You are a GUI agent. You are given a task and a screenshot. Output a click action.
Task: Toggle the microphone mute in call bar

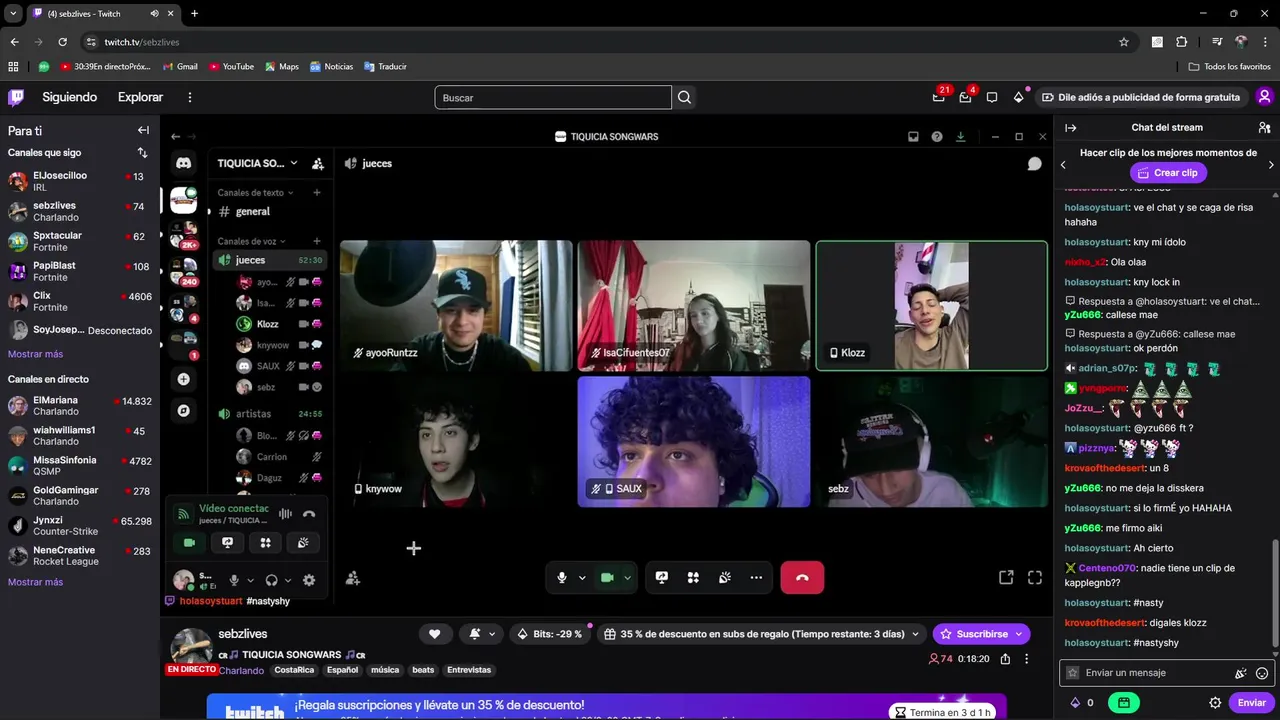coord(562,577)
